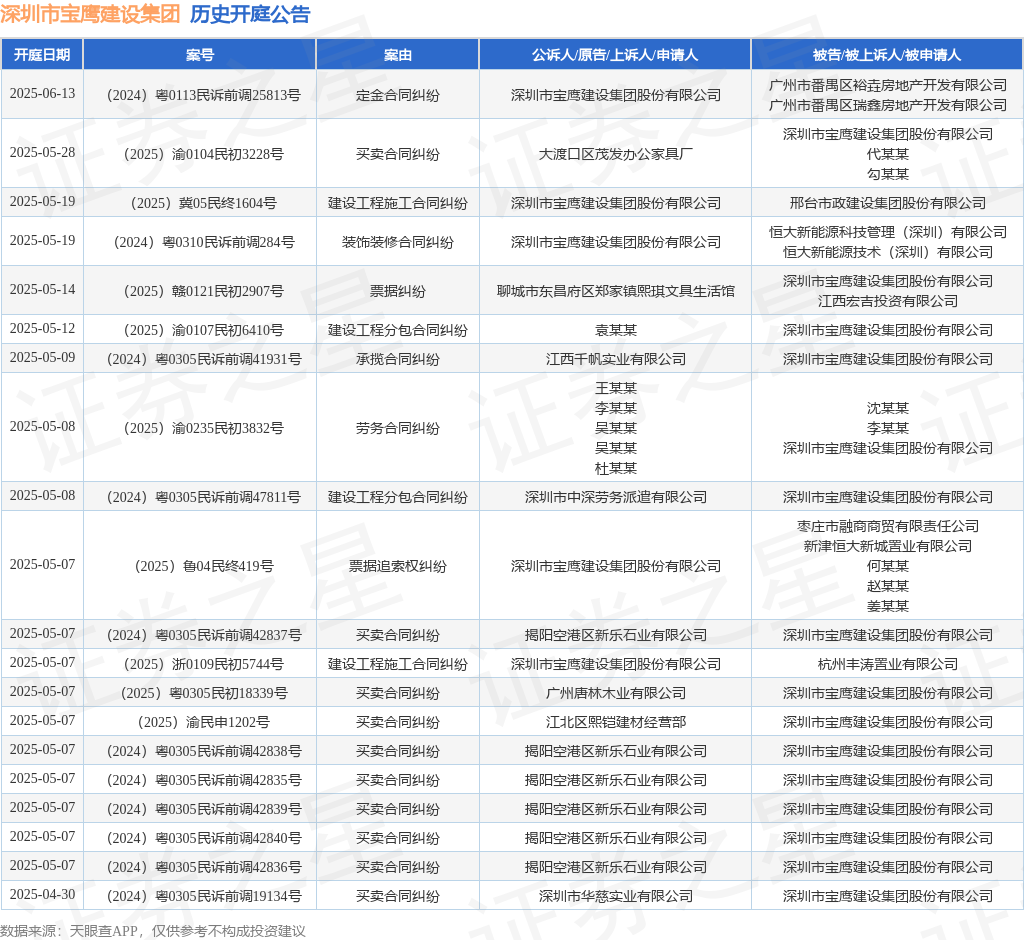
Task: Select cause cell 承揽合同纠纷
Action: (398, 359)
